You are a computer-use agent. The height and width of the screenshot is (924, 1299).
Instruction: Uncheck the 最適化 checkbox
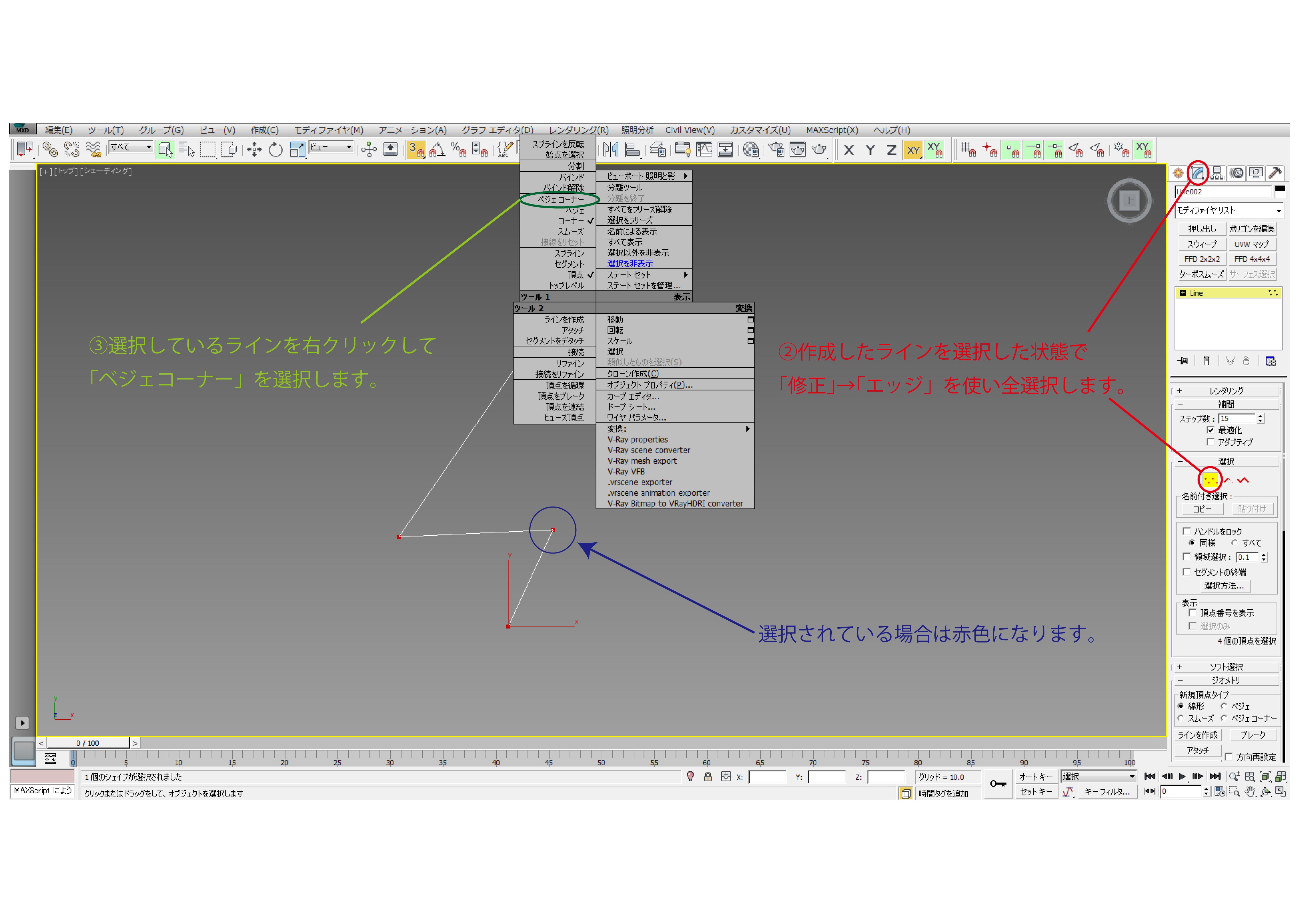coord(1210,430)
